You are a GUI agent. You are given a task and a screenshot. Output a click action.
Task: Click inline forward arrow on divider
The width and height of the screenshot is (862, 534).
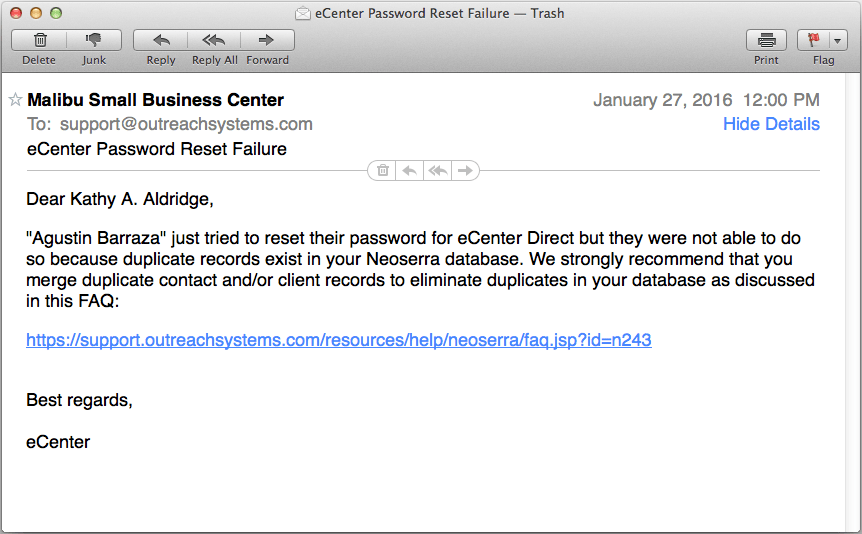coord(465,170)
